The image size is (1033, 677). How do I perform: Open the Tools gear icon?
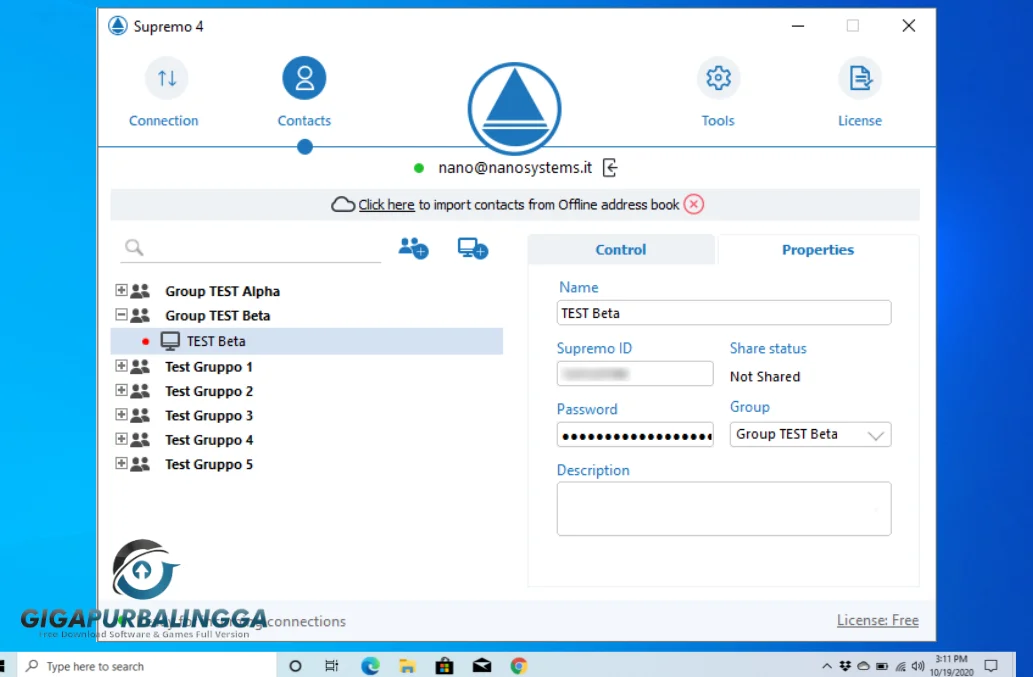tap(718, 78)
